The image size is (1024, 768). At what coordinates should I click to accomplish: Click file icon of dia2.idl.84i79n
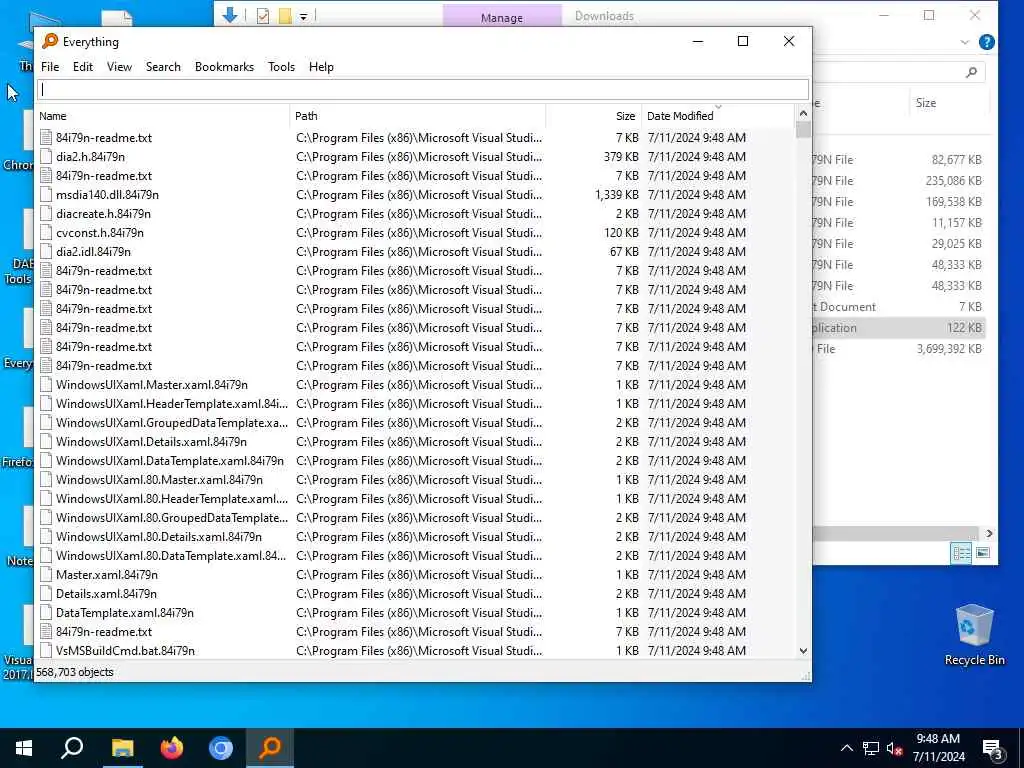click(46, 251)
